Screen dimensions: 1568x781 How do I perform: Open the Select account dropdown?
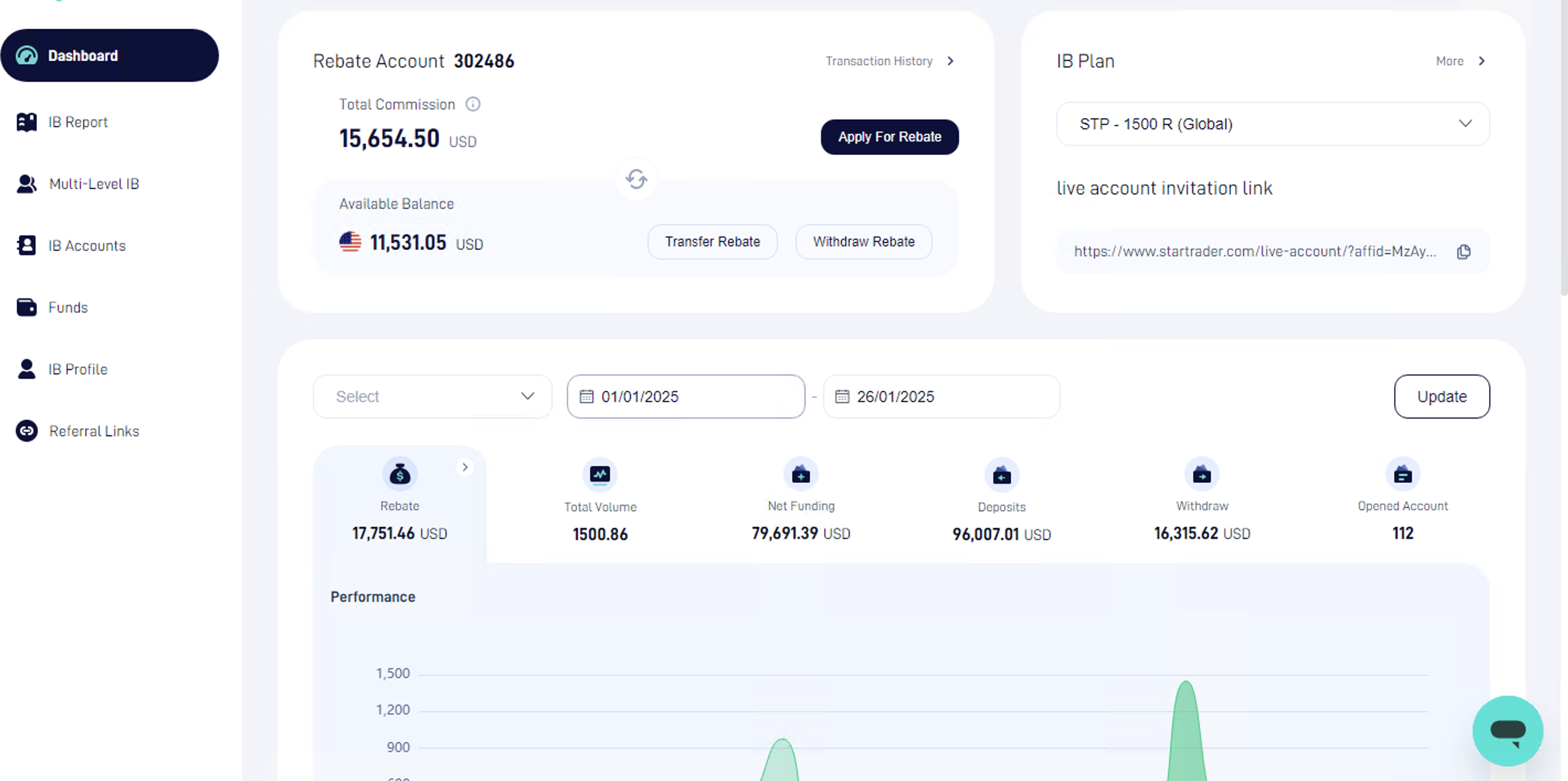432,396
